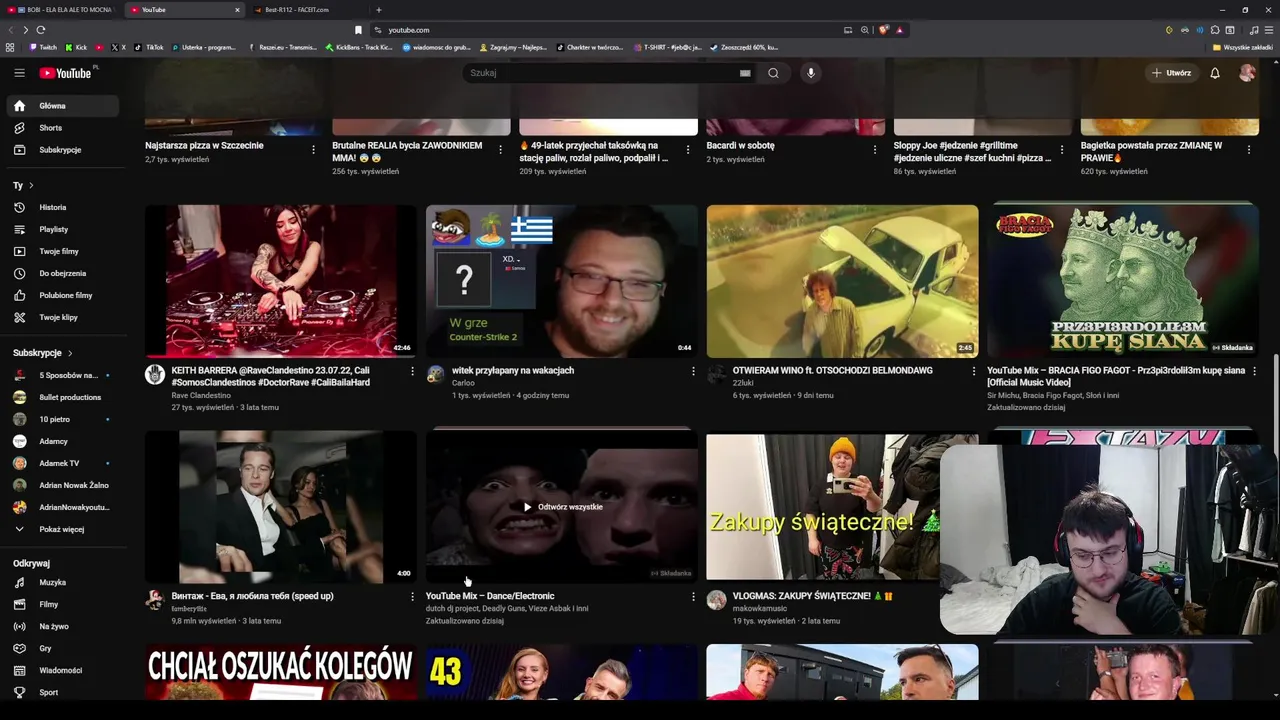Open the Wiadomości news icon
The image size is (1280, 720).
[19, 671]
